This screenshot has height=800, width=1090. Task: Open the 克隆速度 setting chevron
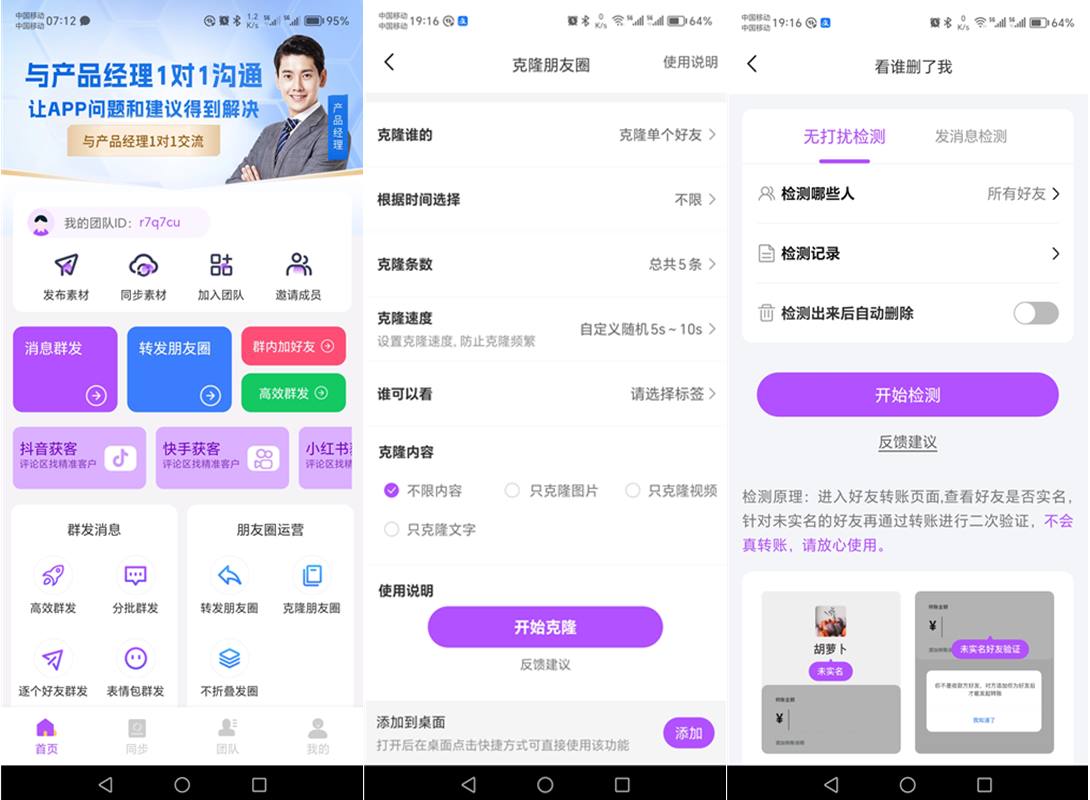712,329
